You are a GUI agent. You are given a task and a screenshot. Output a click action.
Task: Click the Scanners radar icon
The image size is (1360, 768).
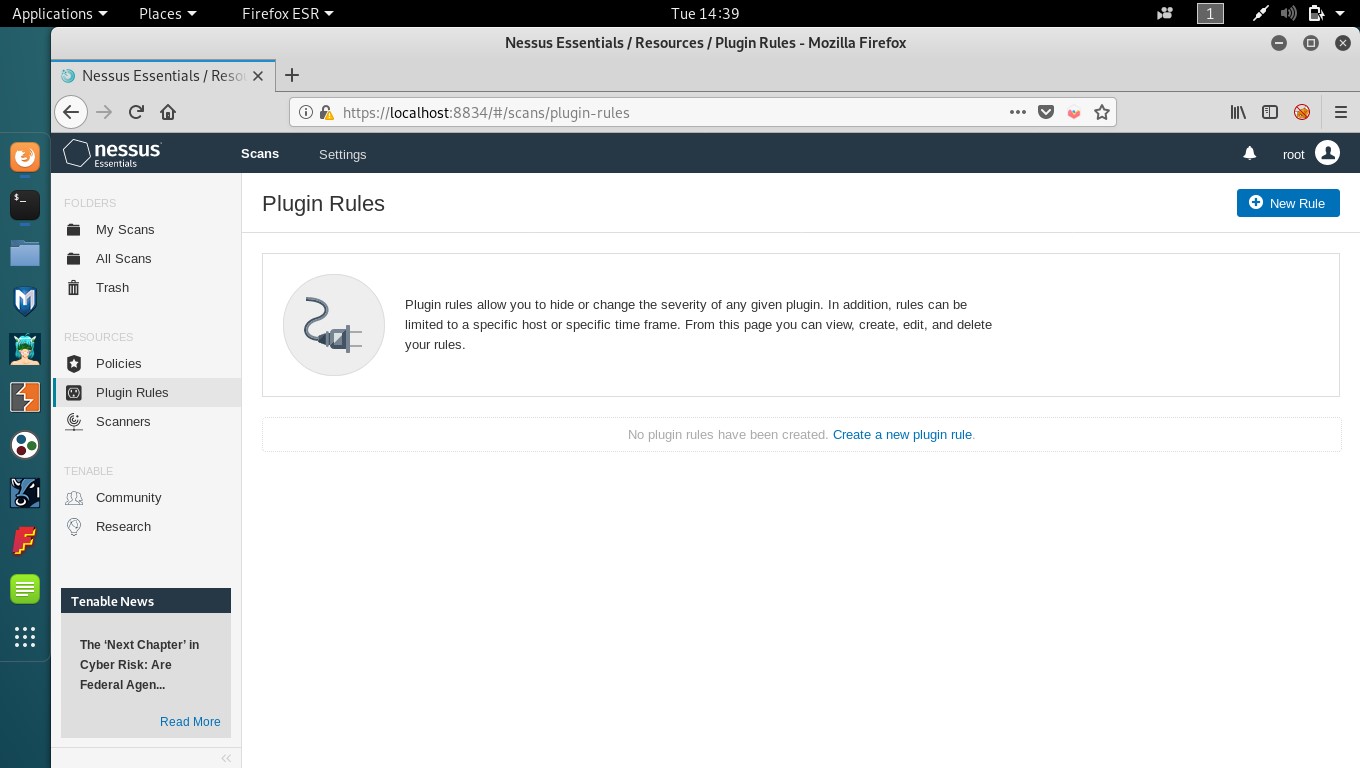click(73, 421)
